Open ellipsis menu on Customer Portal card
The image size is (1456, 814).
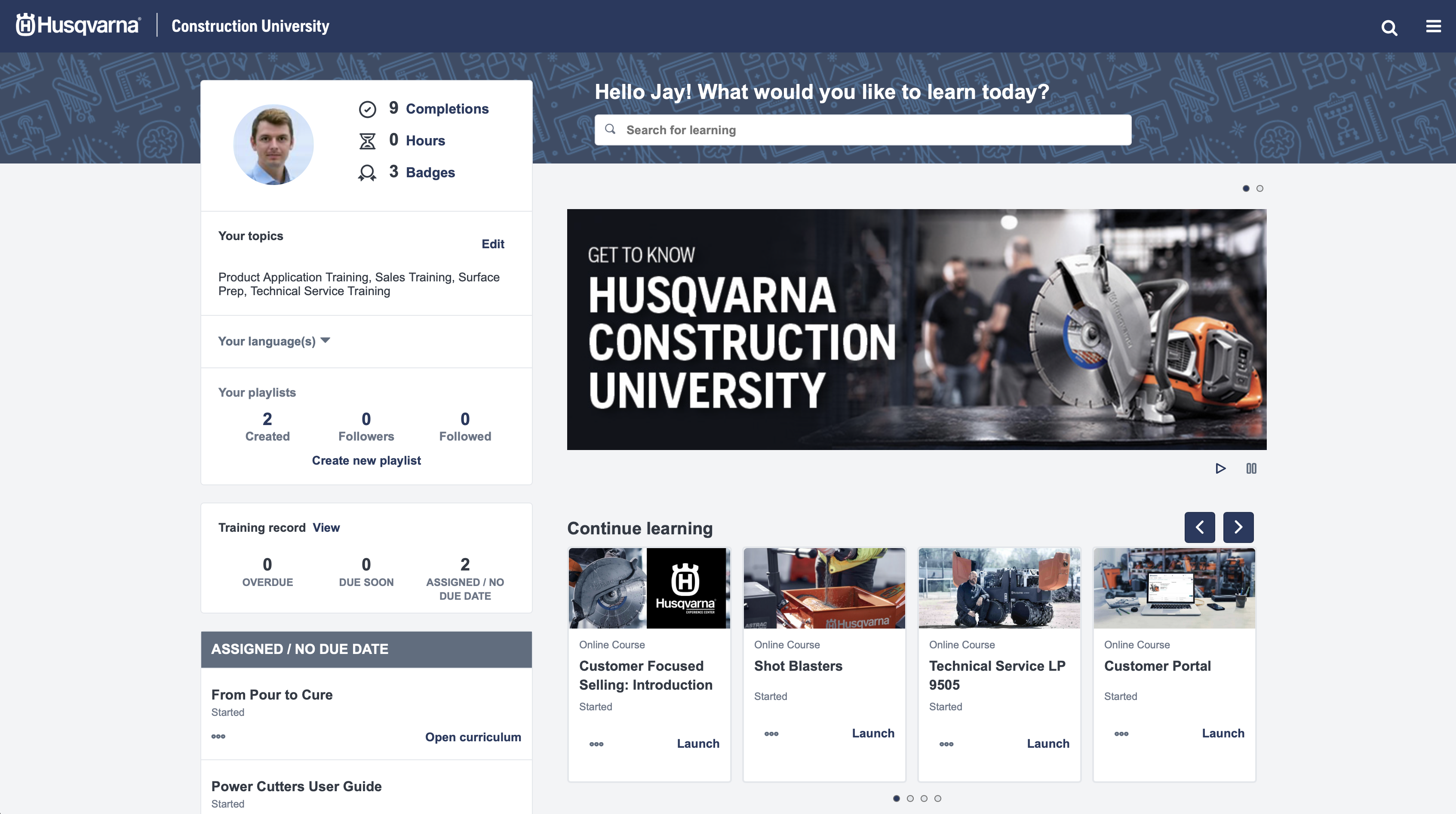1121,734
